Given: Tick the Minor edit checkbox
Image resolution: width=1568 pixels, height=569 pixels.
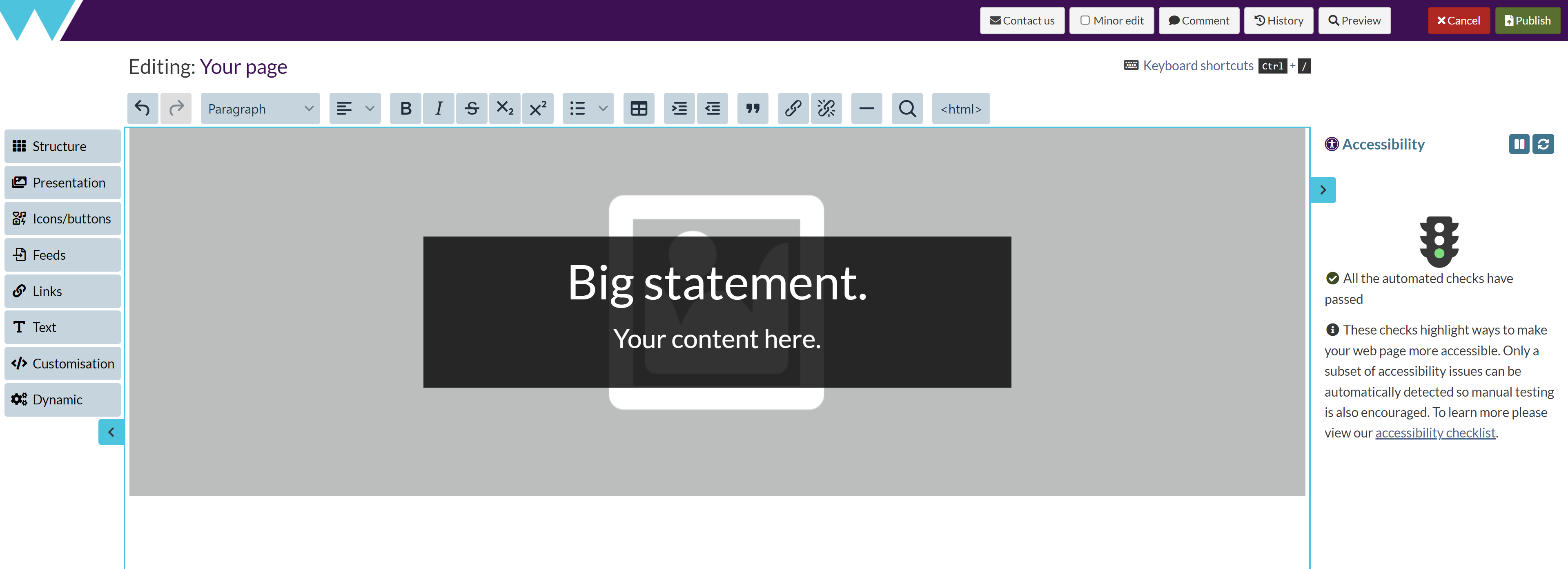Looking at the screenshot, I should (x=1085, y=20).
